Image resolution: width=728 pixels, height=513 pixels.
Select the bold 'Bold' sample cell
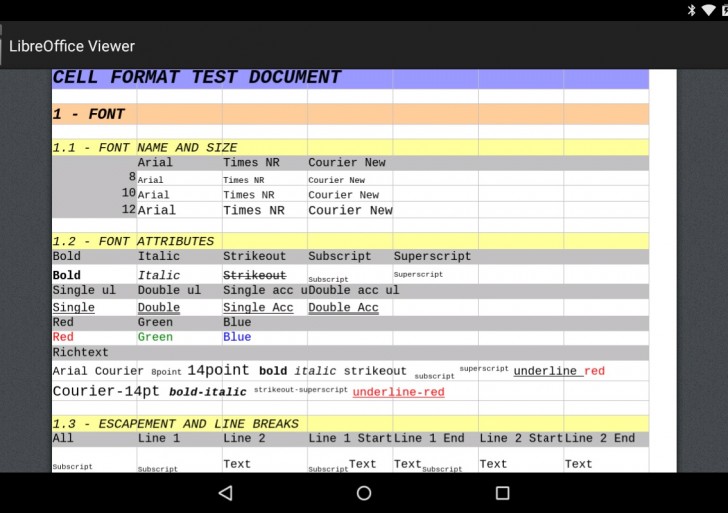tap(67, 275)
